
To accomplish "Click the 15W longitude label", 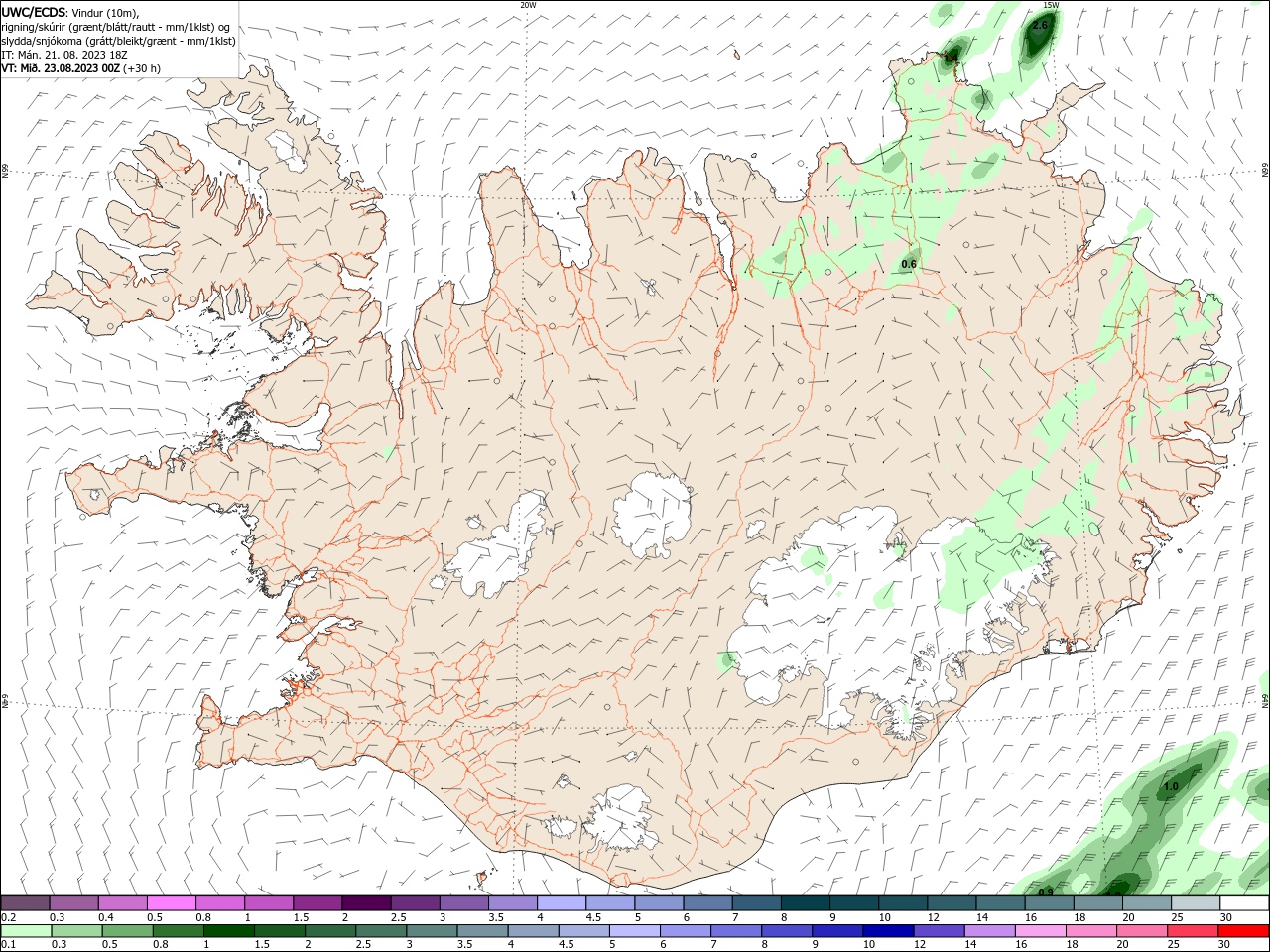I will point(1051,5).
